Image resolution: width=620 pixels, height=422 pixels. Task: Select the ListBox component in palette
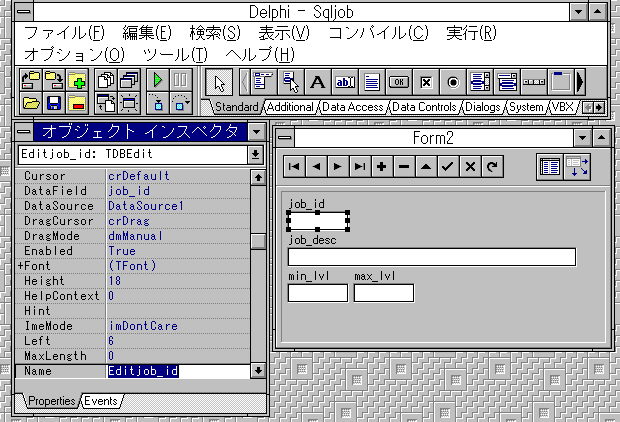480,82
